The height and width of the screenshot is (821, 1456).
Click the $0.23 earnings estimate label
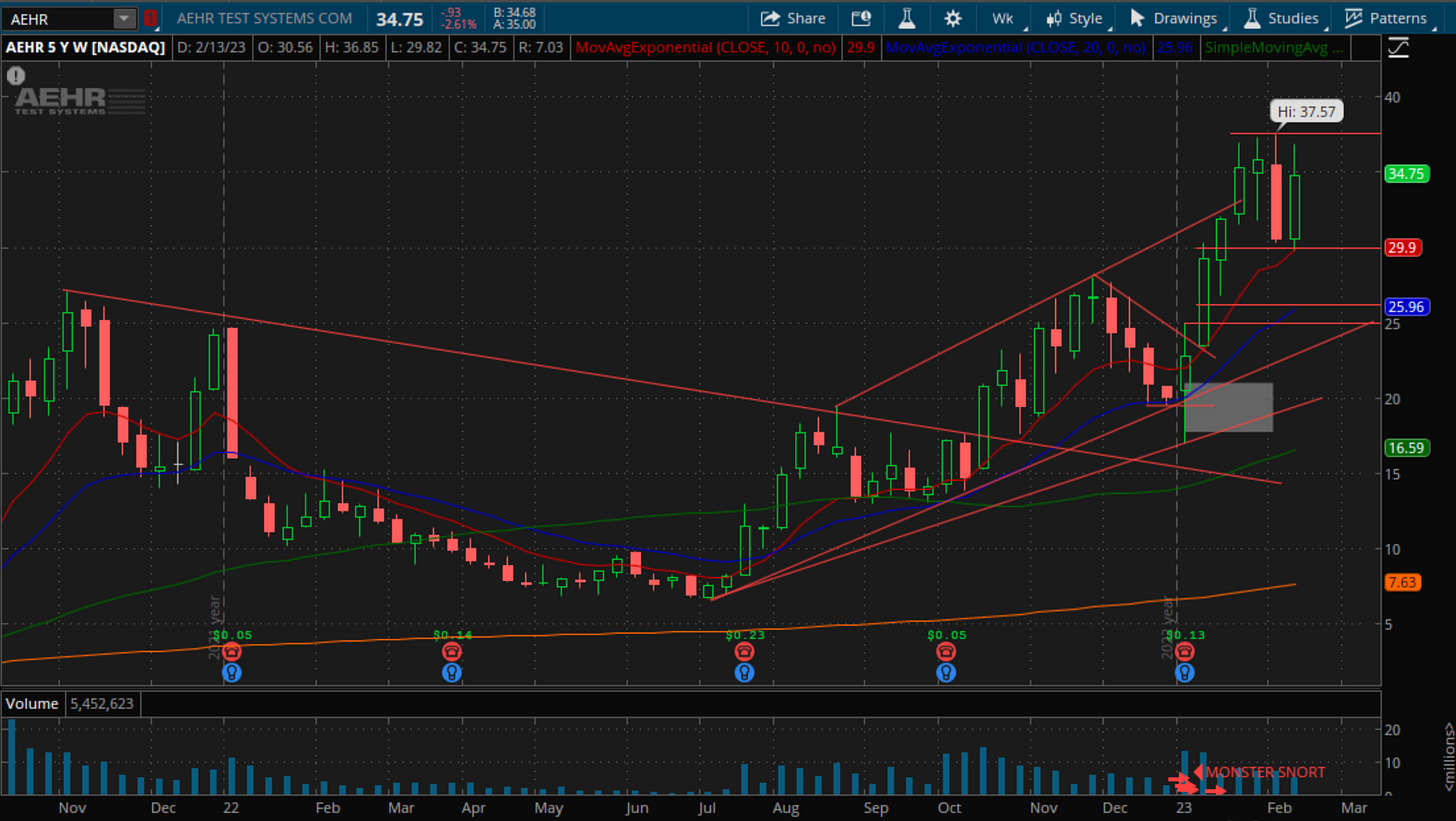[746, 635]
